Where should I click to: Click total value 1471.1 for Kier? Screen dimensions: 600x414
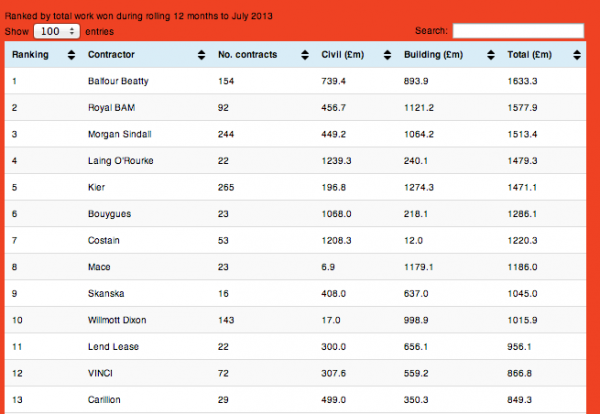tap(522, 187)
